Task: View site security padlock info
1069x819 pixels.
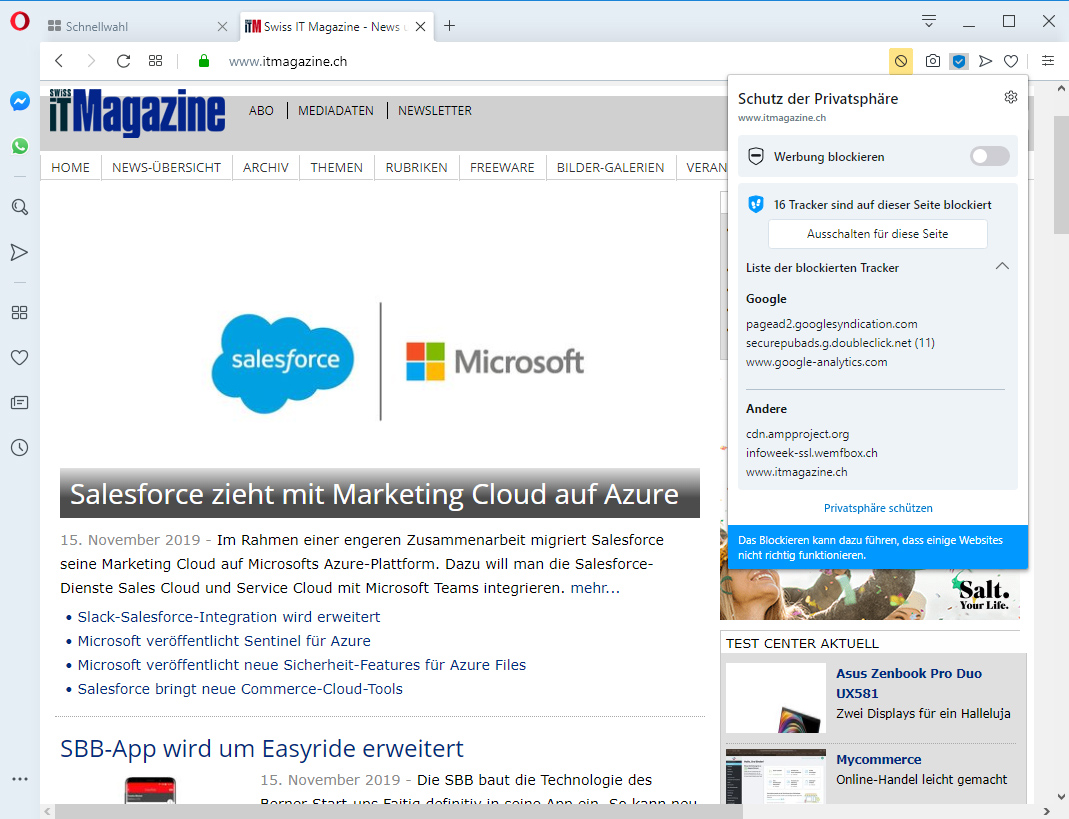Action: click(x=203, y=61)
